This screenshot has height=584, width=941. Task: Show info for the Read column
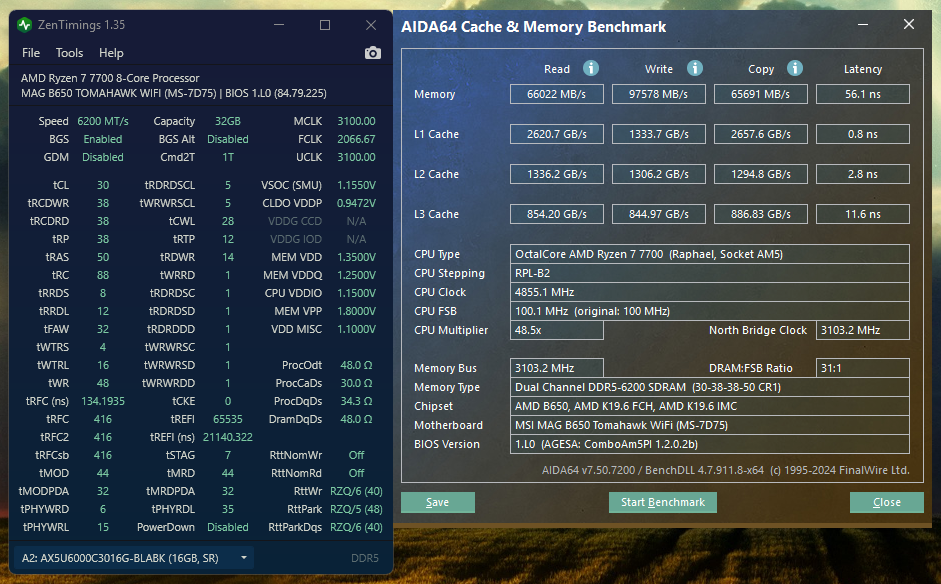pyautogui.click(x=591, y=68)
